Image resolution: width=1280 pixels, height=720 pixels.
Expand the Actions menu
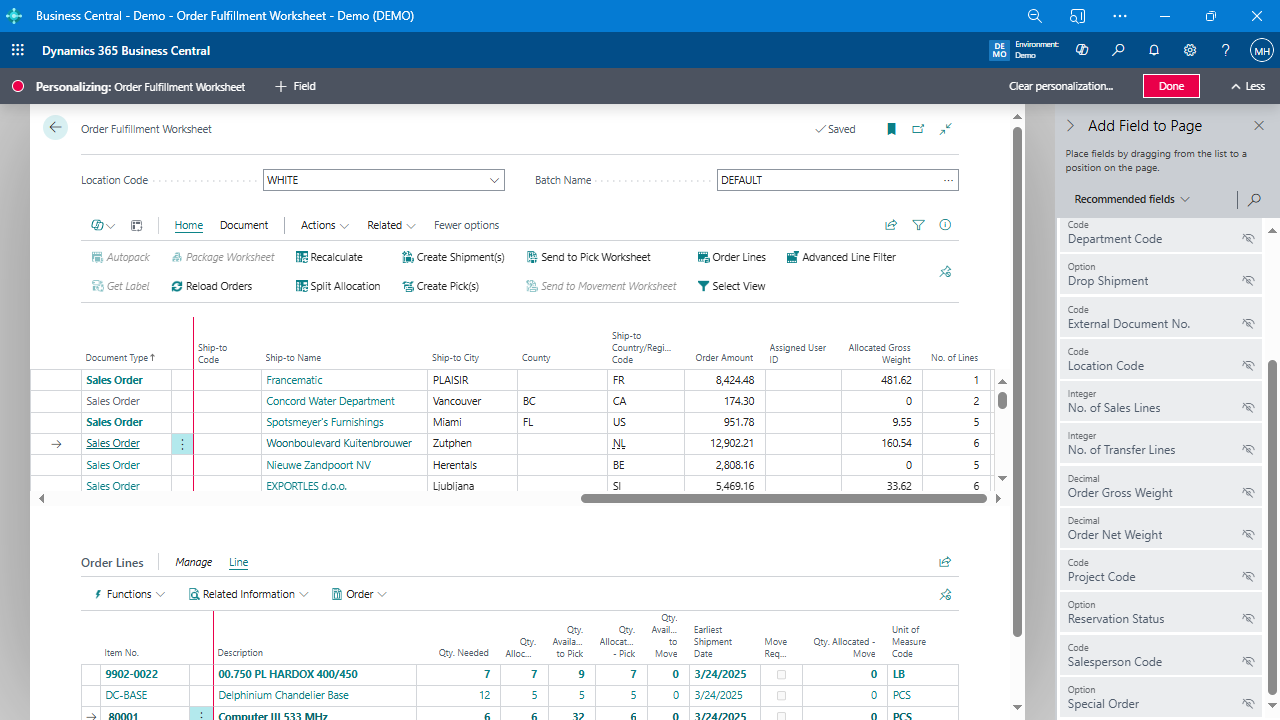point(324,225)
